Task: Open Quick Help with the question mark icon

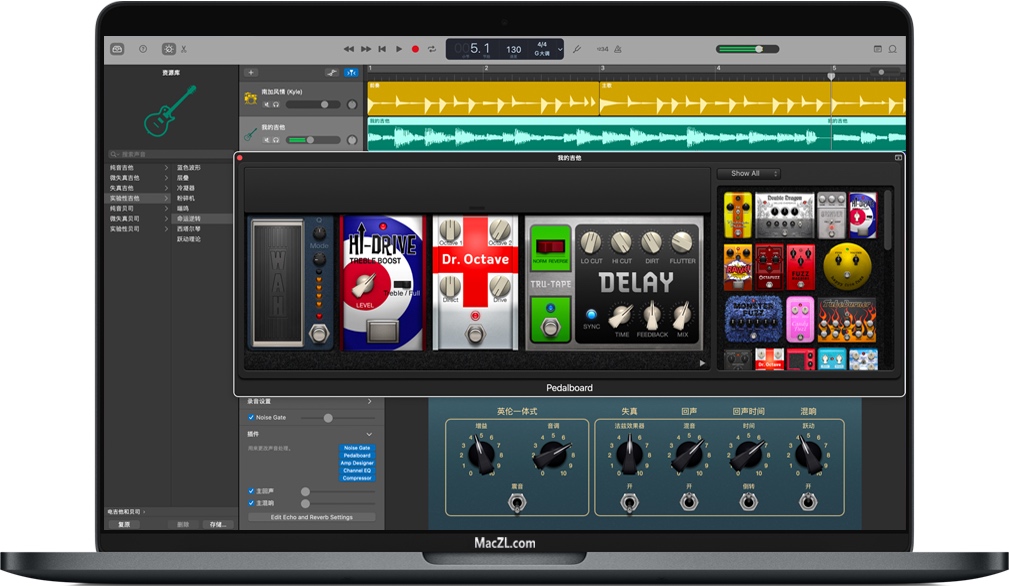Action: [142, 48]
